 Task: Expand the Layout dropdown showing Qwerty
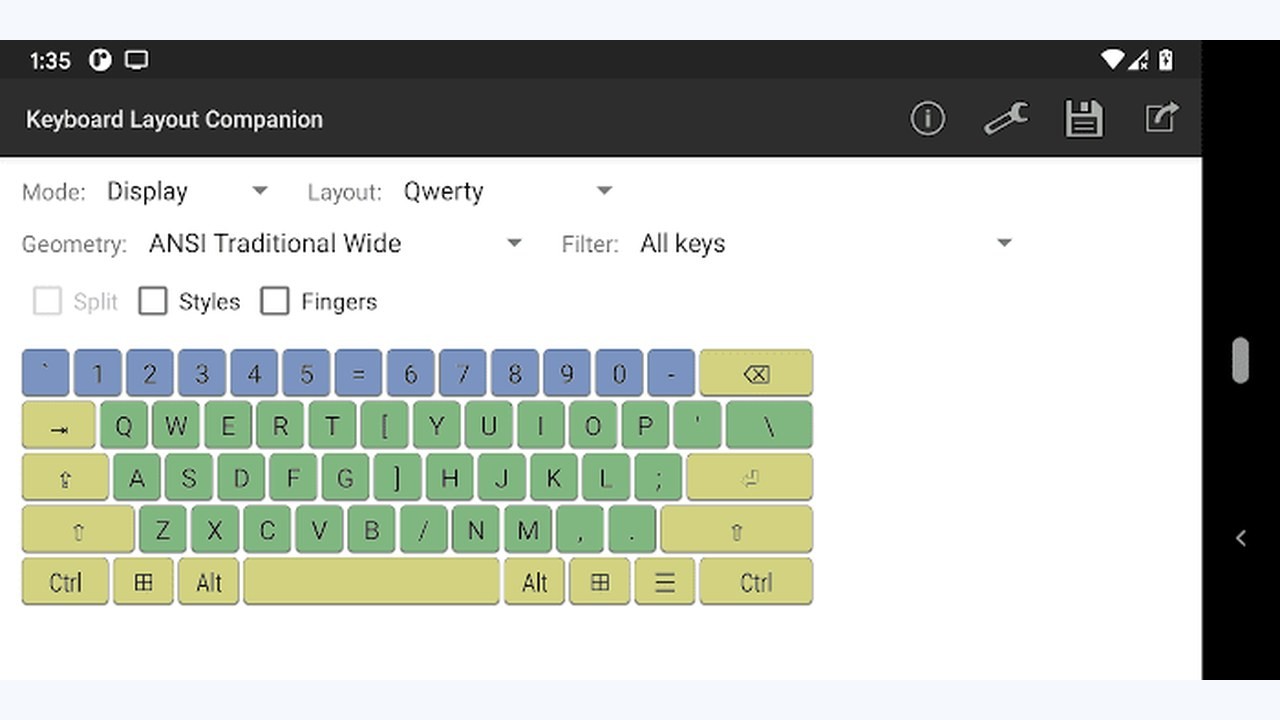[x=508, y=191]
